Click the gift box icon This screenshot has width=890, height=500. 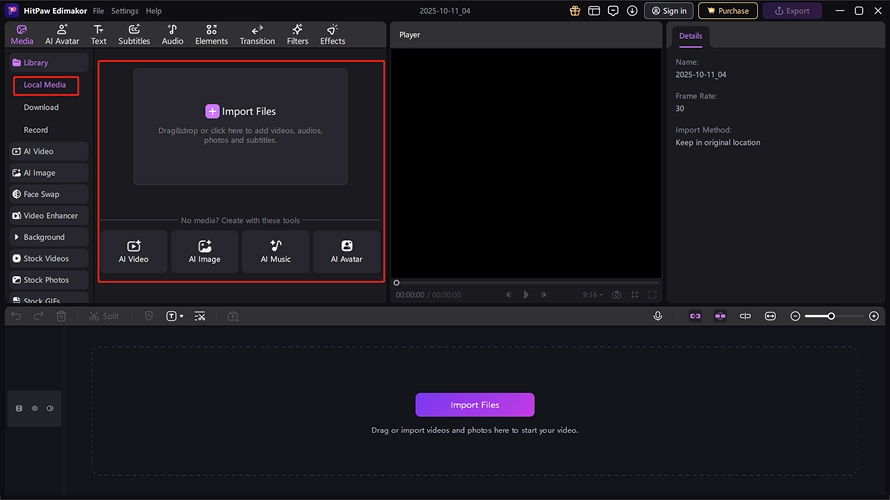tap(575, 11)
